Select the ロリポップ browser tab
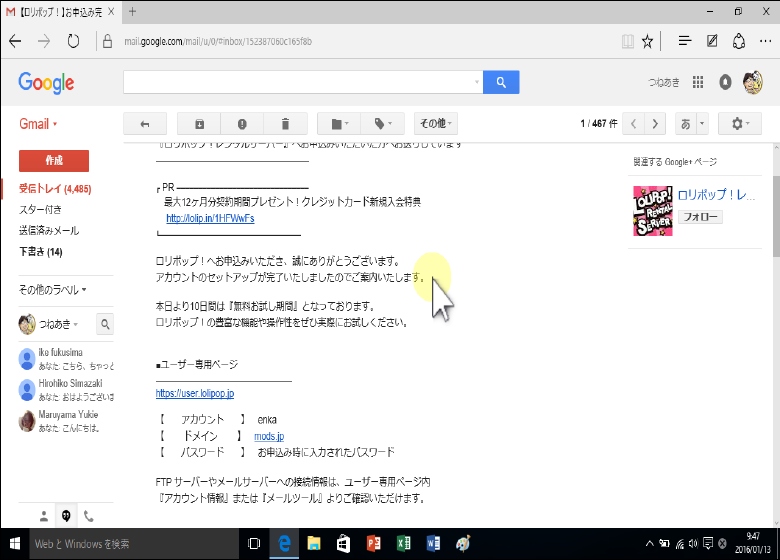Image resolution: width=780 pixels, height=560 pixels. click(60, 12)
